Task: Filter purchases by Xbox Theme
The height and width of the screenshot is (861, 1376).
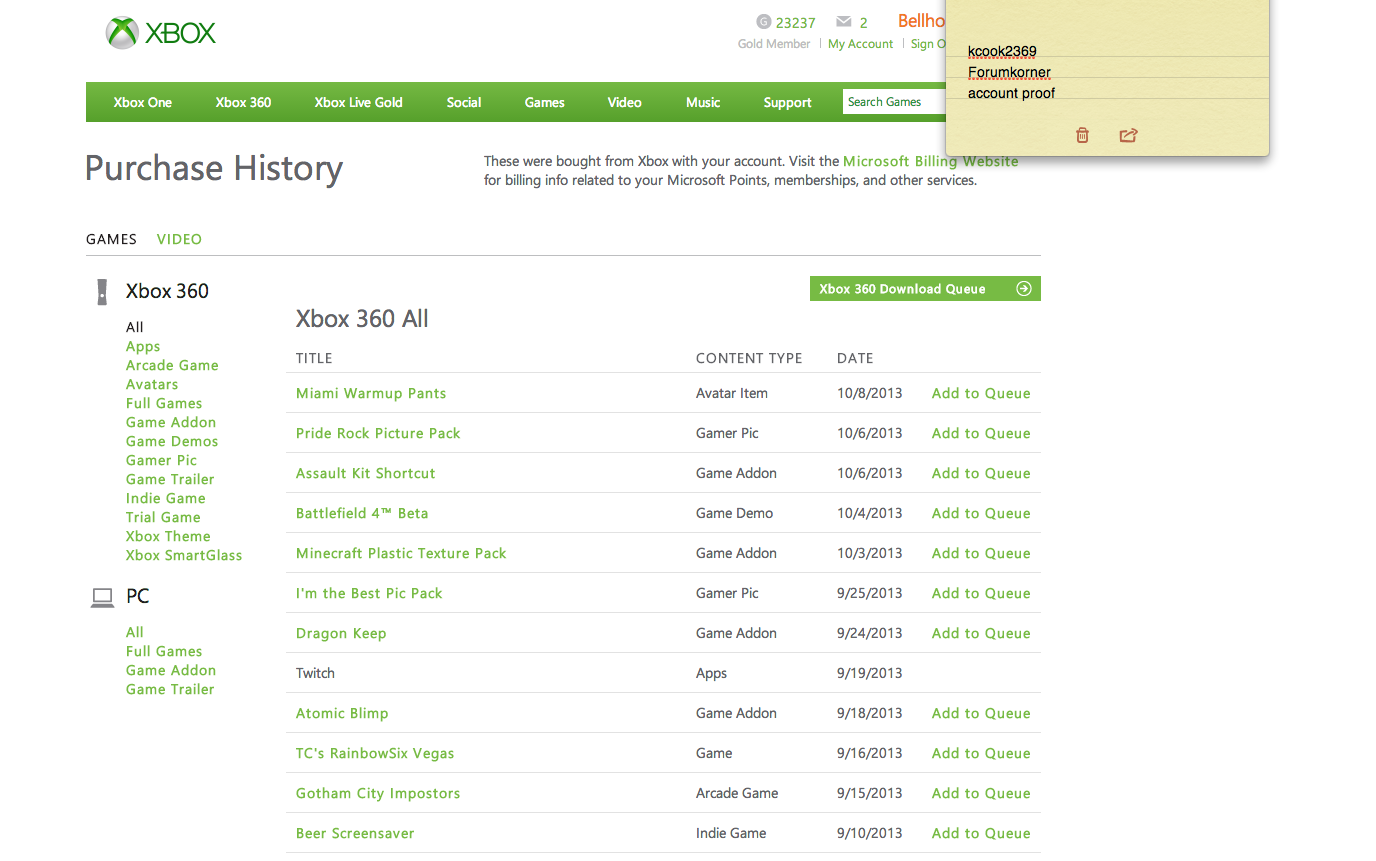Action: [168, 536]
